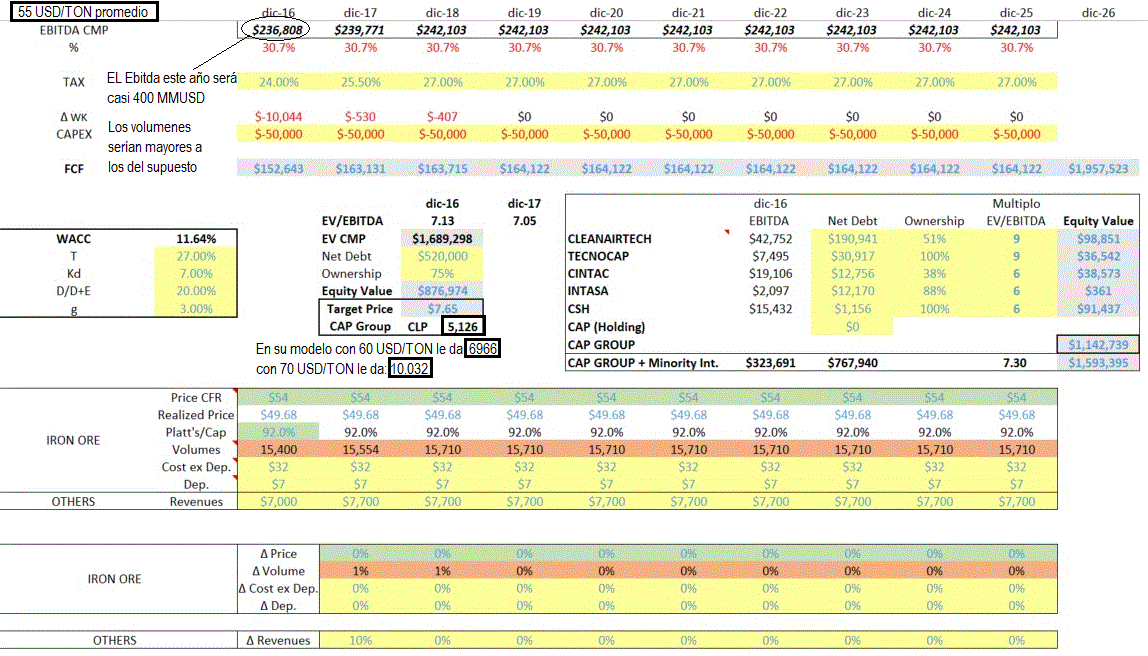Click the dic-26 column header
Viewport: 1148px width, 656px height.
click(x=1098, y=12)
